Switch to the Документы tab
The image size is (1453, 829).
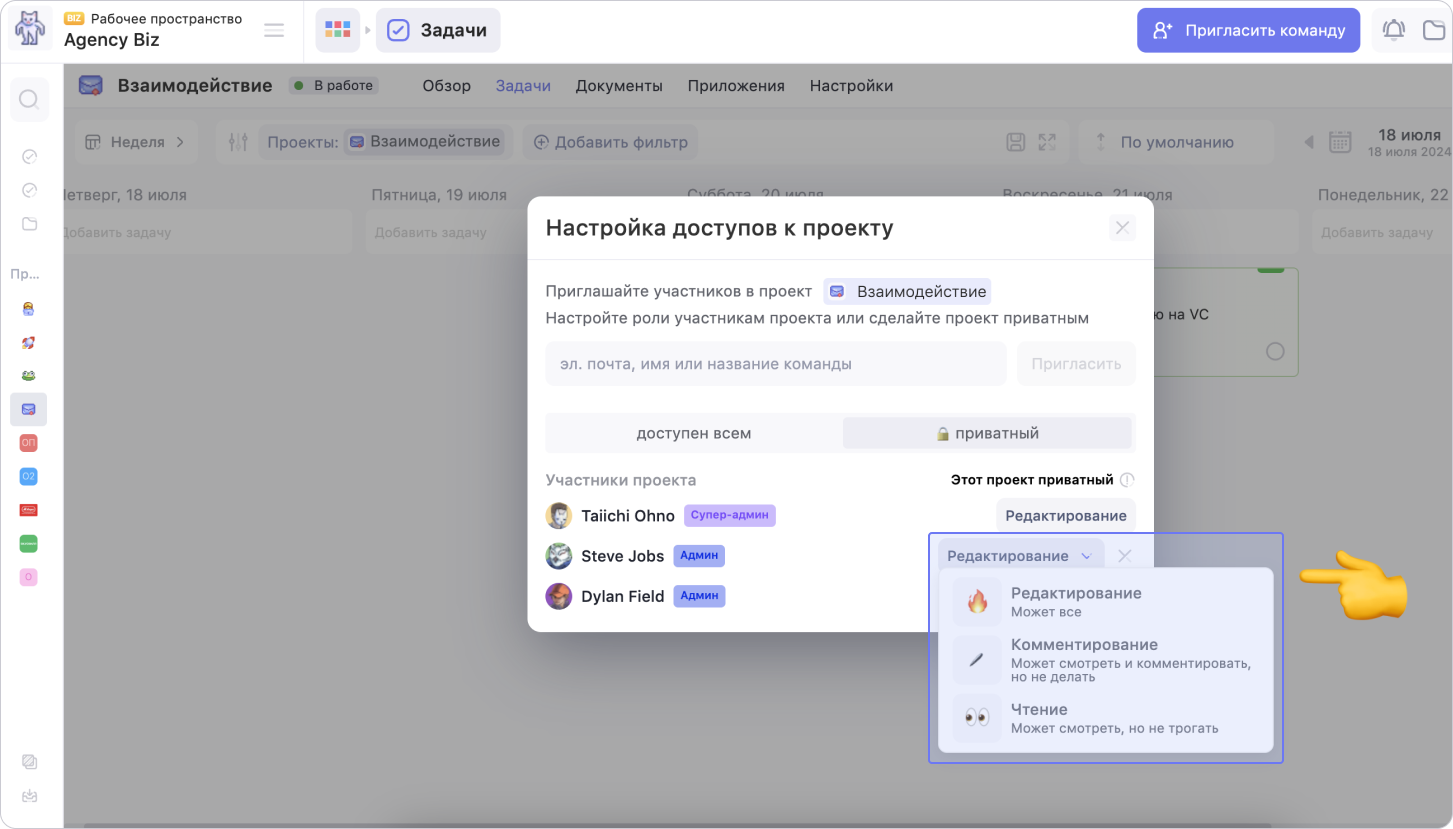click(619, 86)
